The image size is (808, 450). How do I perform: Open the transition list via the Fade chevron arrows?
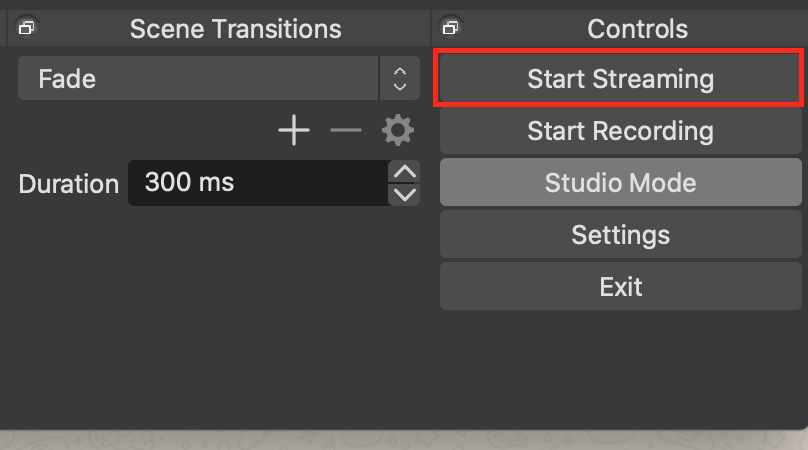point(400,78)
